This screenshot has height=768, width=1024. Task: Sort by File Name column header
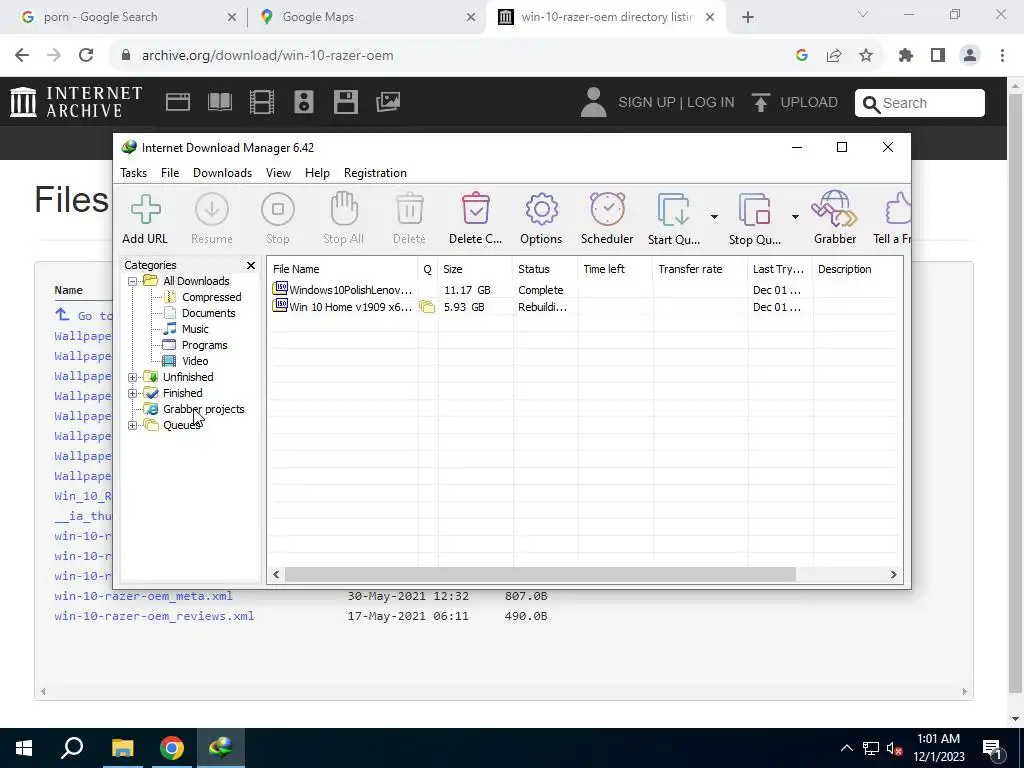pos(342,269)
